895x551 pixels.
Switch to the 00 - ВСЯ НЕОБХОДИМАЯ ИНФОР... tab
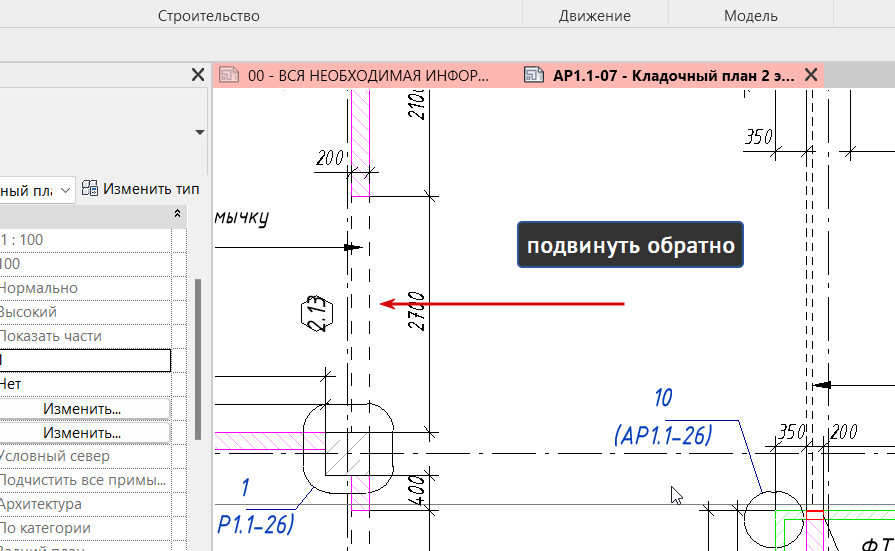coord(368,75)
